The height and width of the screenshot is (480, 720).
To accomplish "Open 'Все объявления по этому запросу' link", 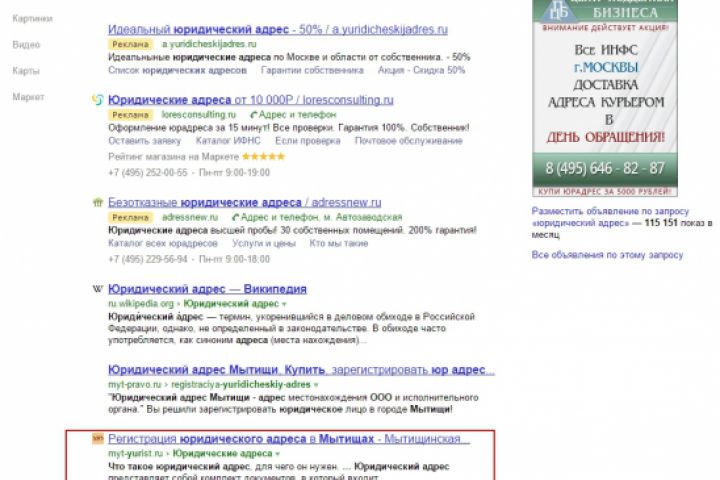I will point(607,255).
